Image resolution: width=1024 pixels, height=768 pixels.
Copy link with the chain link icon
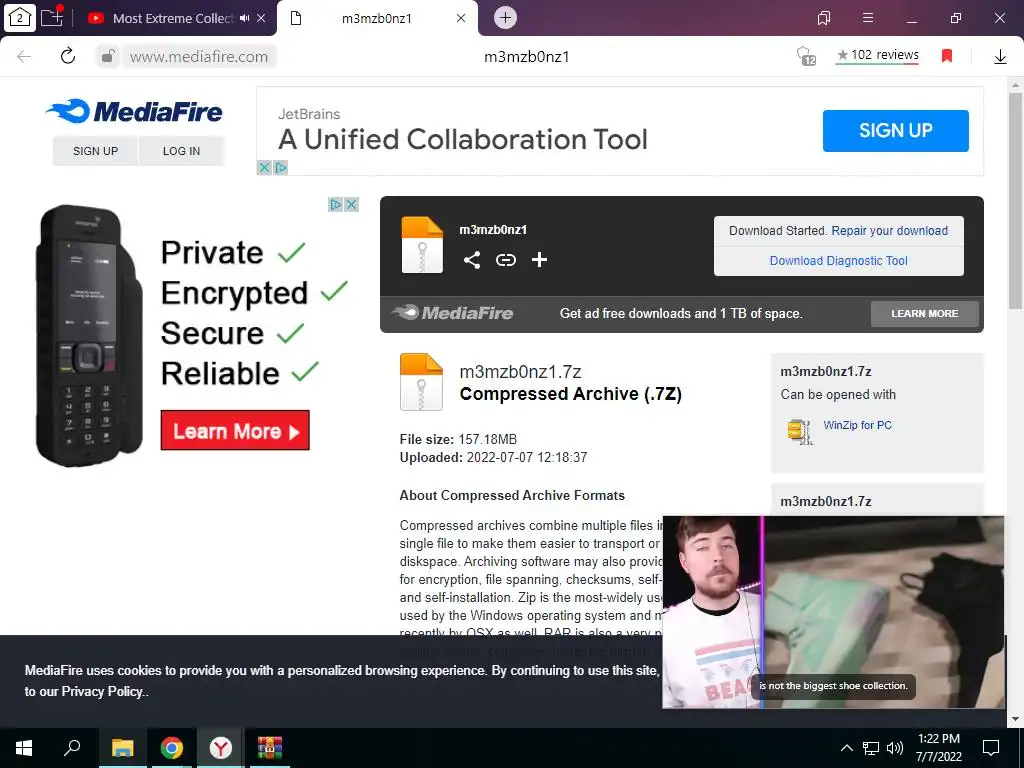pyautogui.click(x=505, y=260)
